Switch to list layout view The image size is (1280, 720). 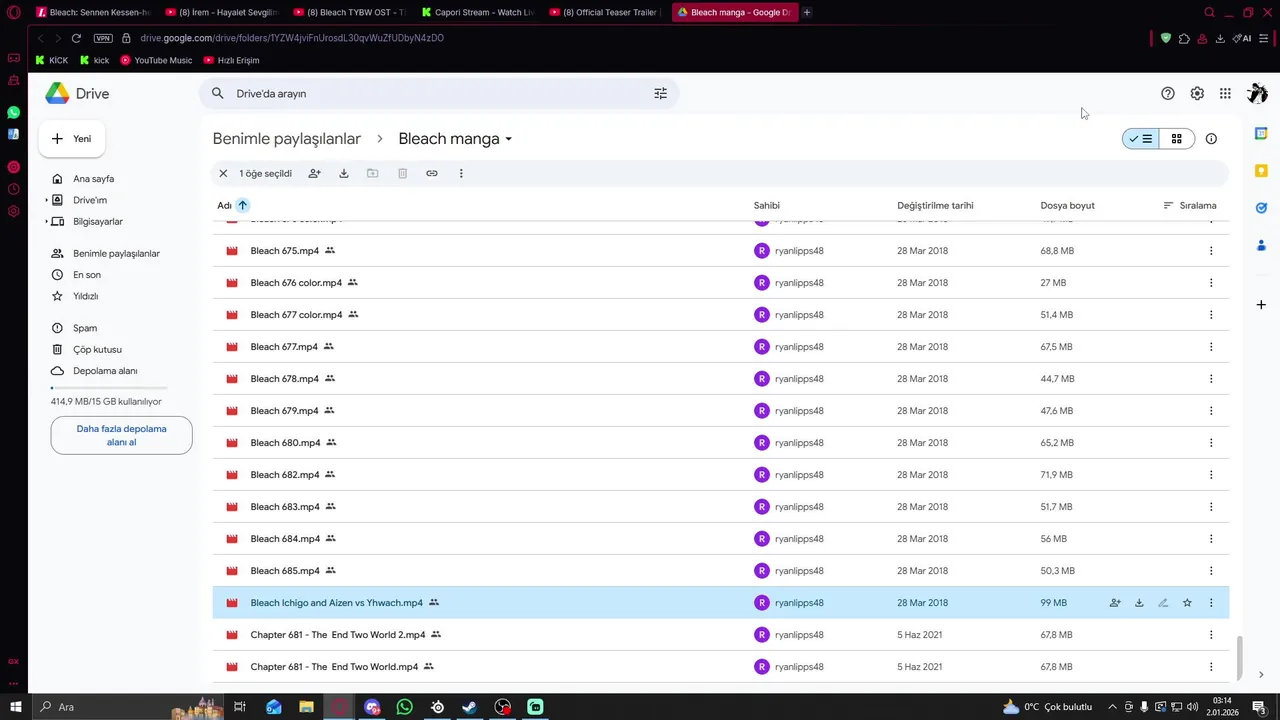click(1141, 139)
